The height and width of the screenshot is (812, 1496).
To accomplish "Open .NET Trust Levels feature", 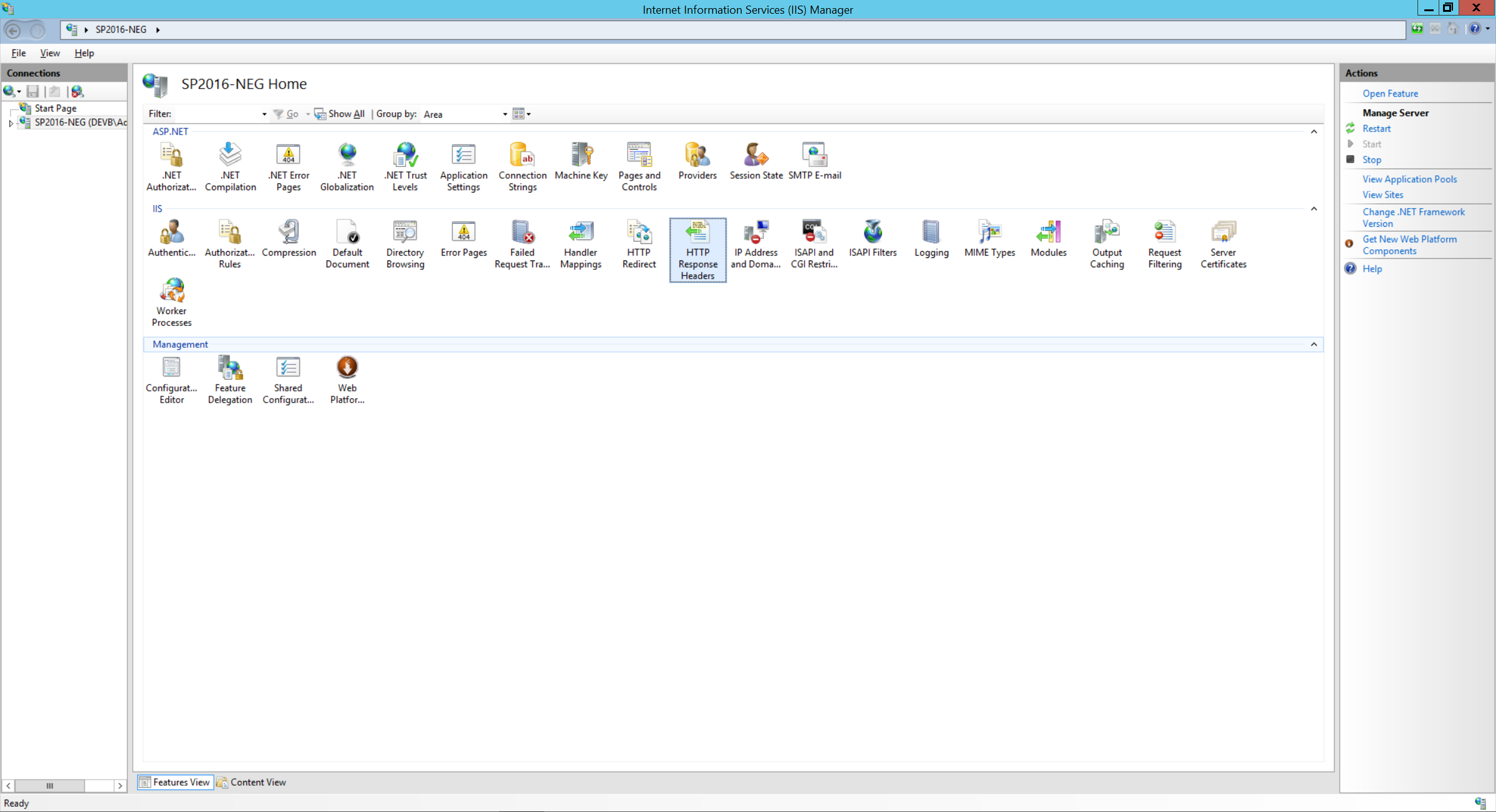I will point(405,166).
